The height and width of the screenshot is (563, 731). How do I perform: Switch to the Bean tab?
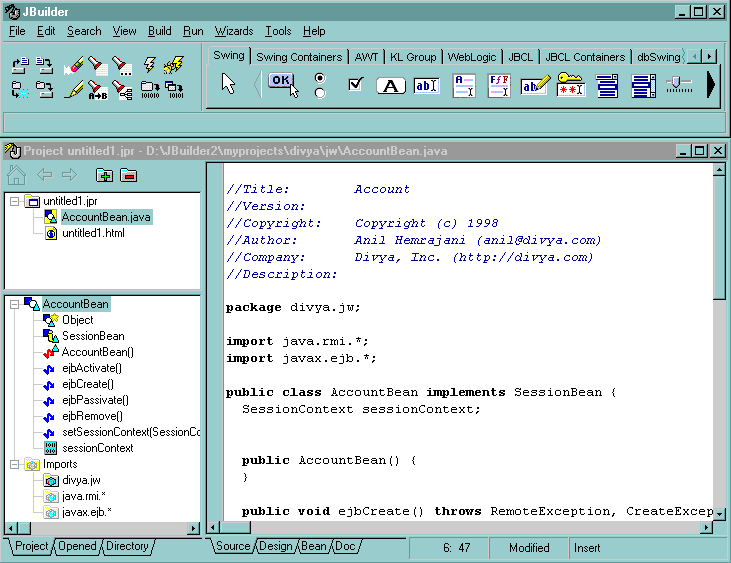(314, 546)
